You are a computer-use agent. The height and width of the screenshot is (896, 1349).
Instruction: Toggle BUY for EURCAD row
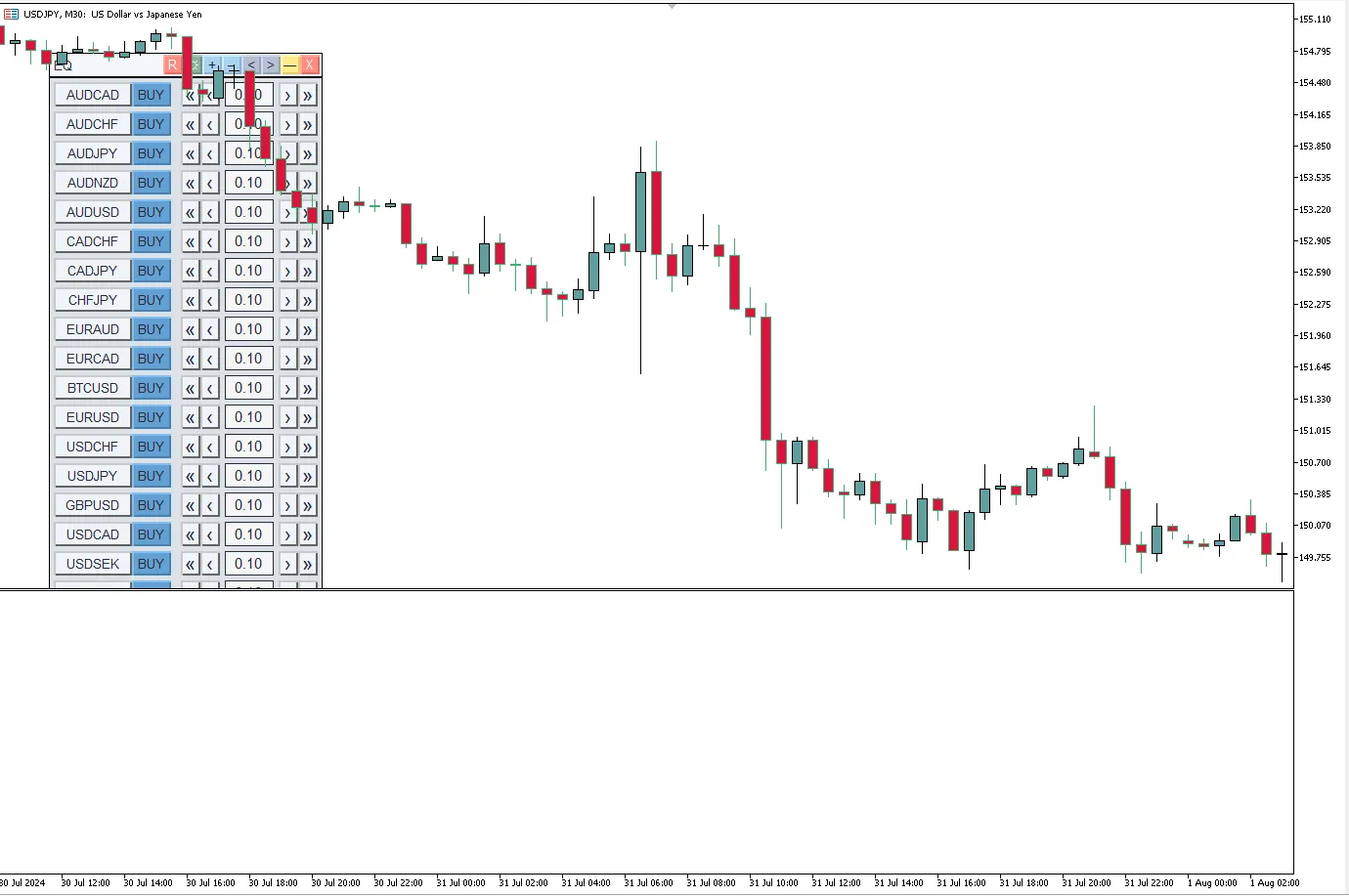(x=151, y=359)
